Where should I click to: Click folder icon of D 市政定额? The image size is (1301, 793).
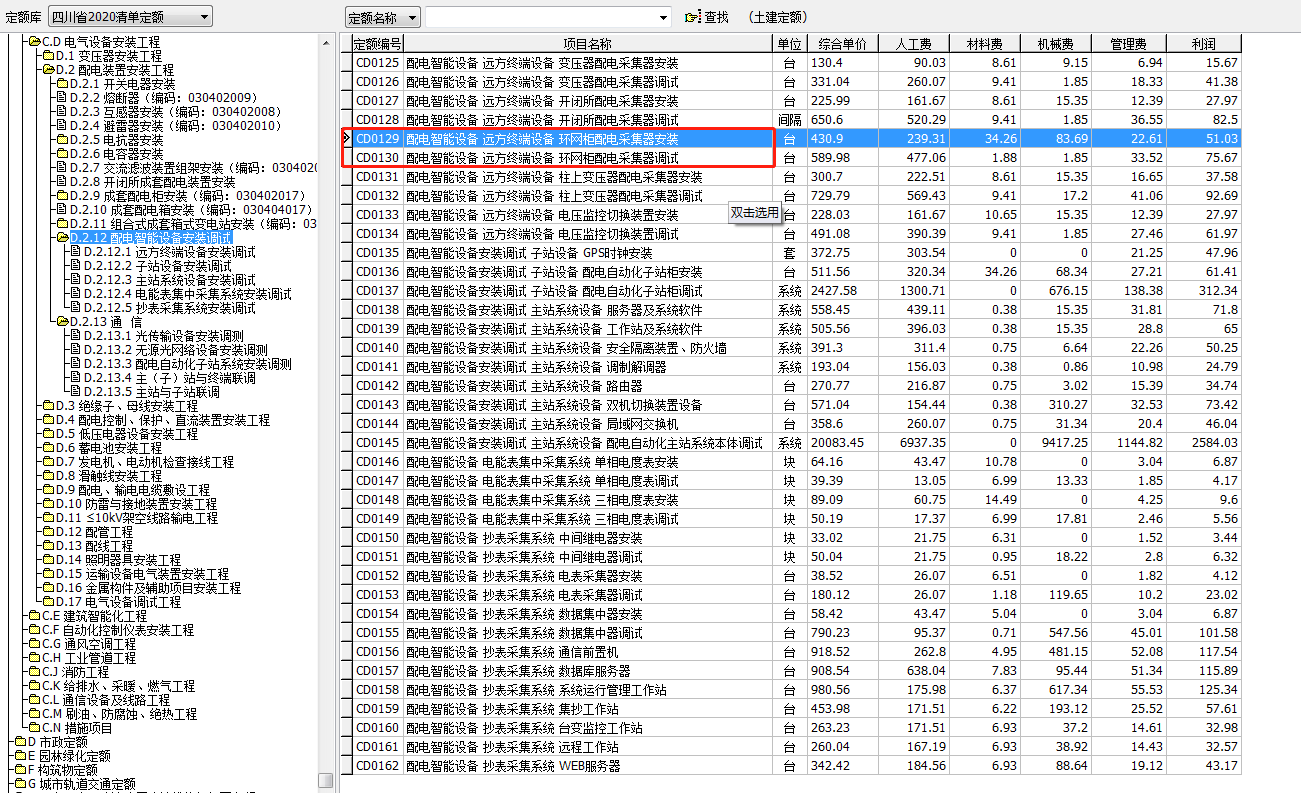coord(20,742)
